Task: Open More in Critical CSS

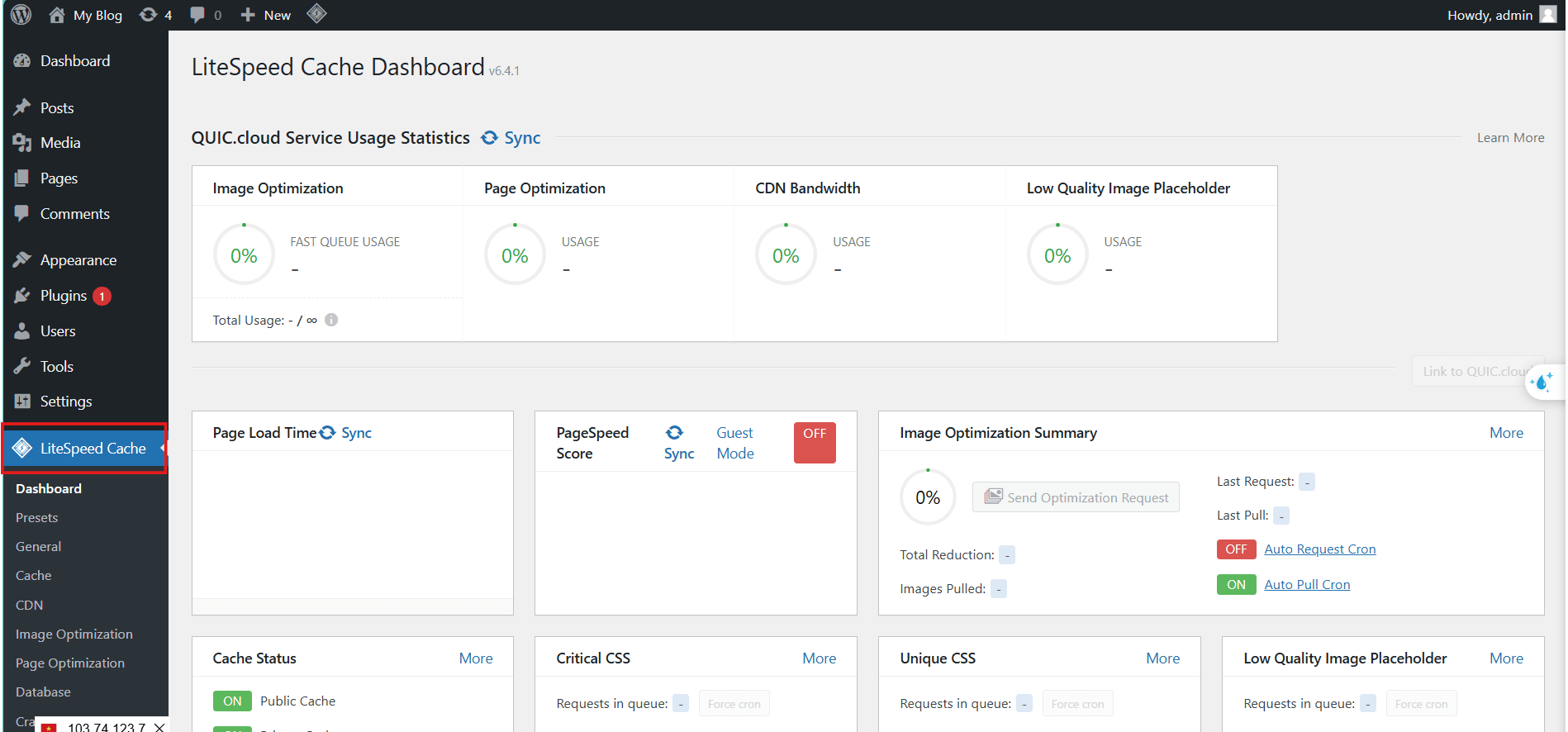Action: 820,658
